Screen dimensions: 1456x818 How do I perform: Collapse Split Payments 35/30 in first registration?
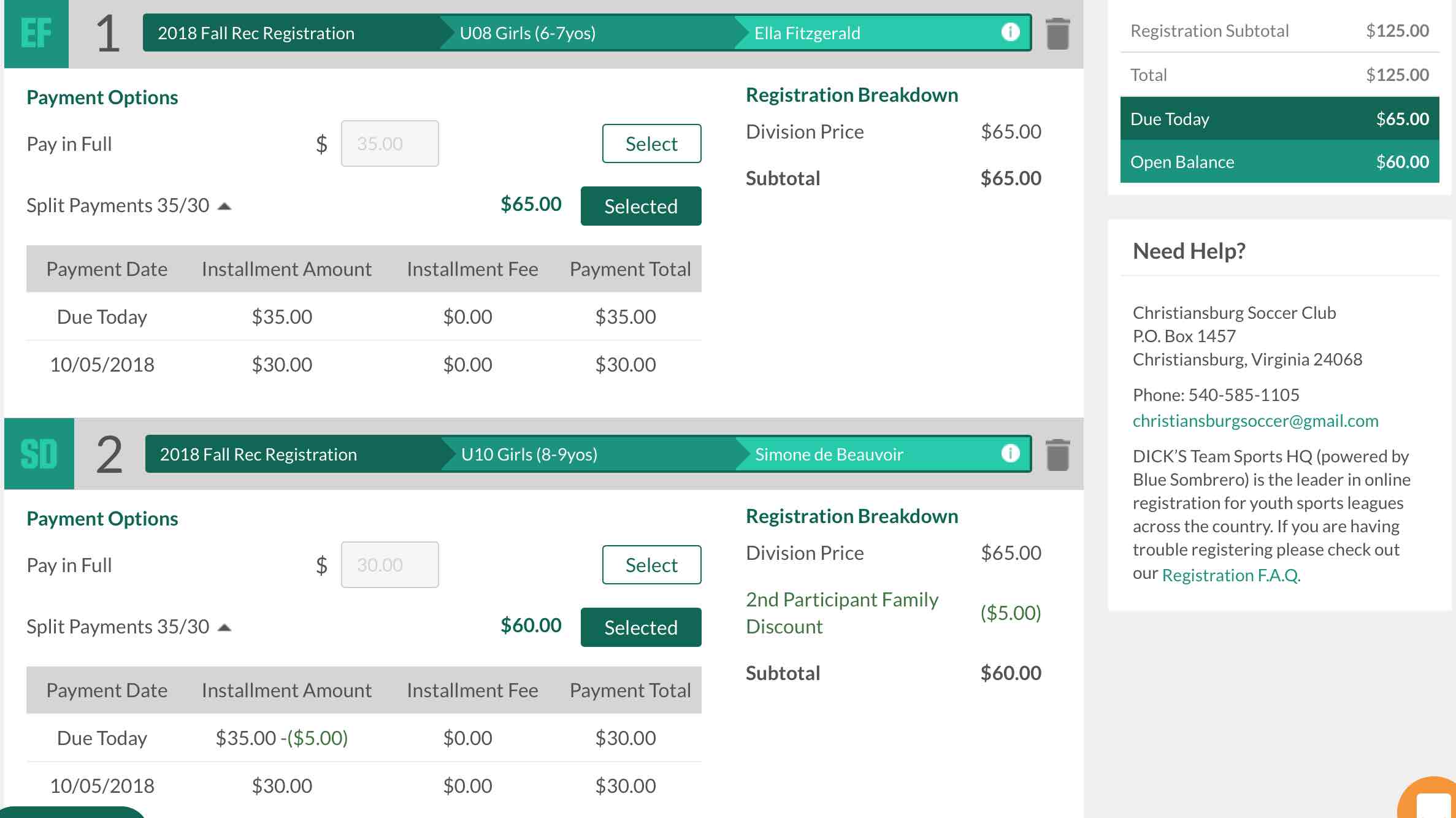pyautogui.click(x=224, y=206)
